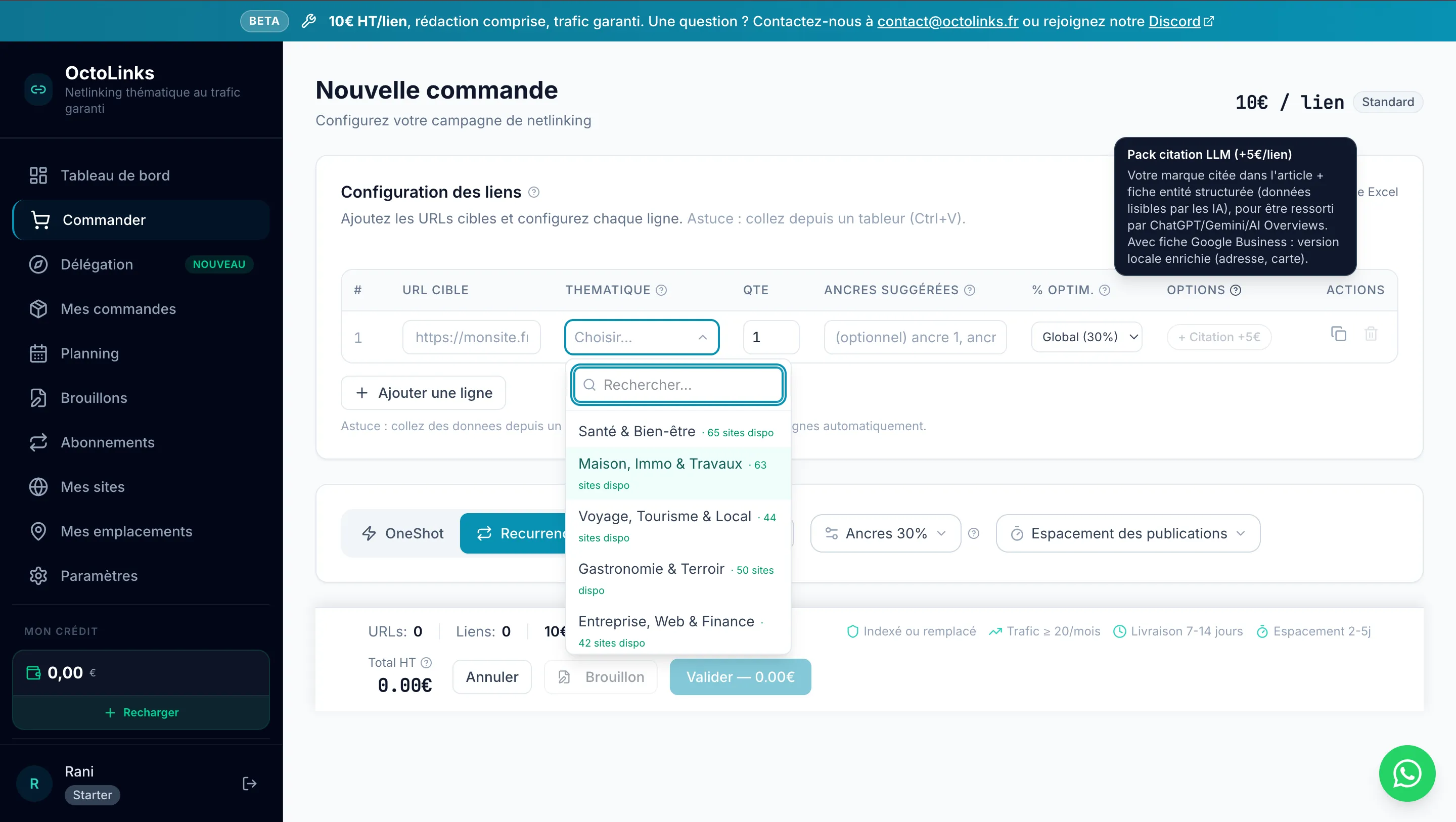Image resolution: width=1456 pixels, height=822 pixels.
Task: Click the duplicate row icon
Action: click(1338, 334)
